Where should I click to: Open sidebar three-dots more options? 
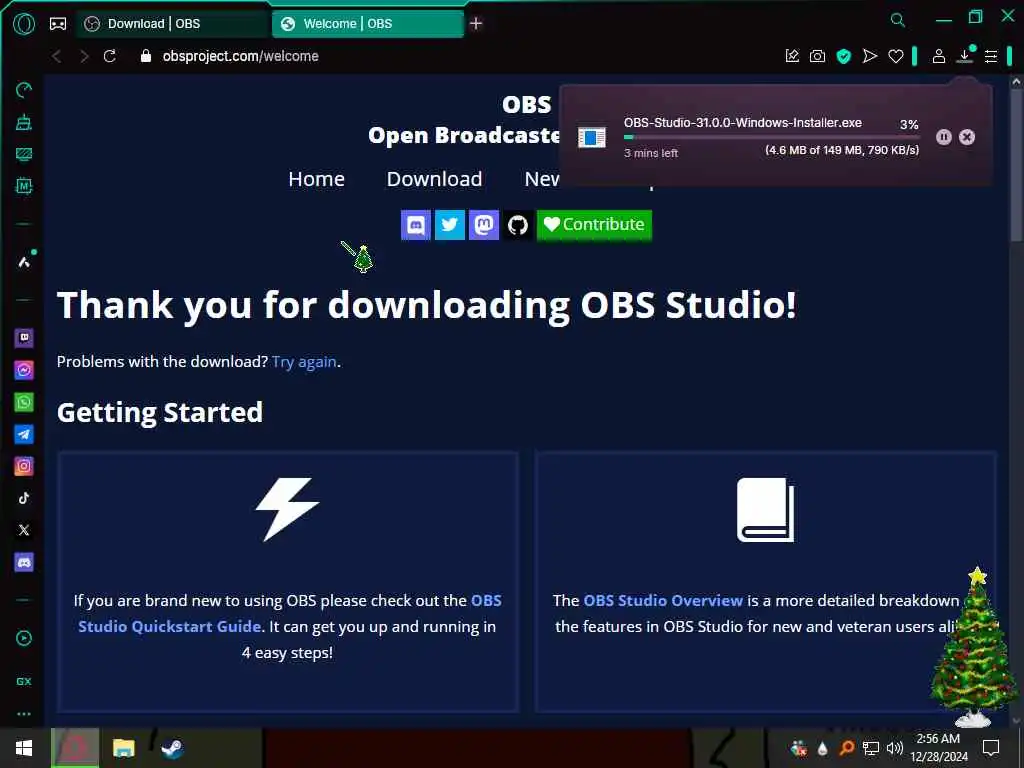(24, 714)
